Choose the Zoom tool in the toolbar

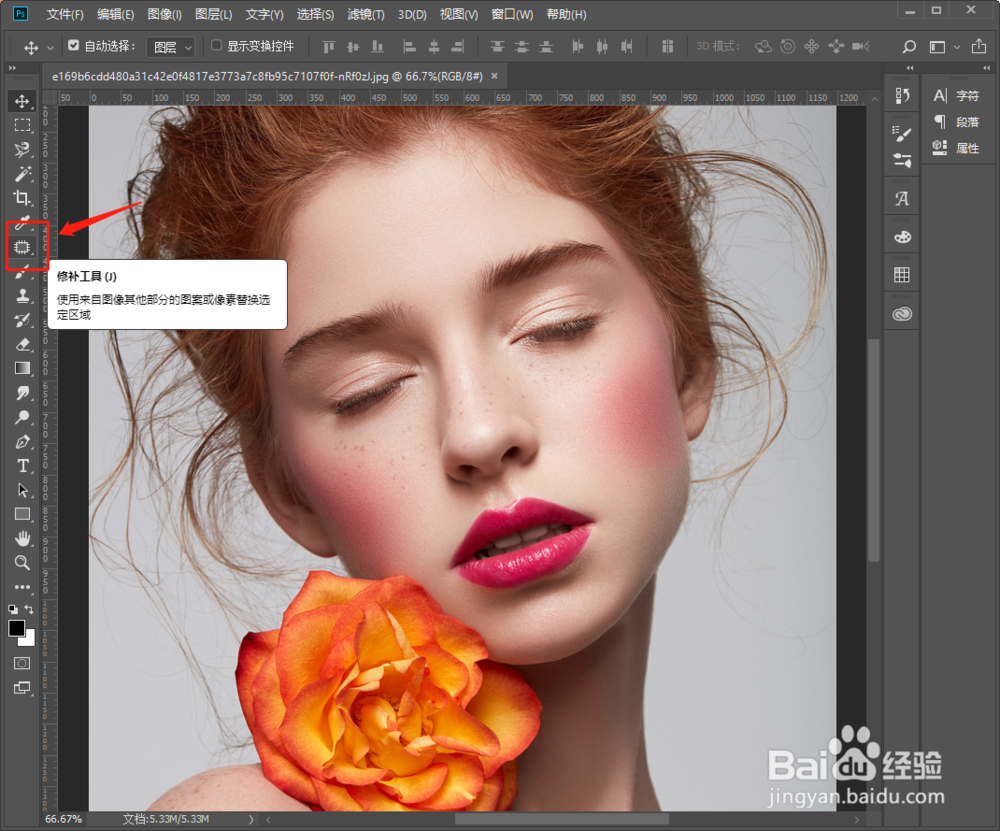click(x=22, y=563)
